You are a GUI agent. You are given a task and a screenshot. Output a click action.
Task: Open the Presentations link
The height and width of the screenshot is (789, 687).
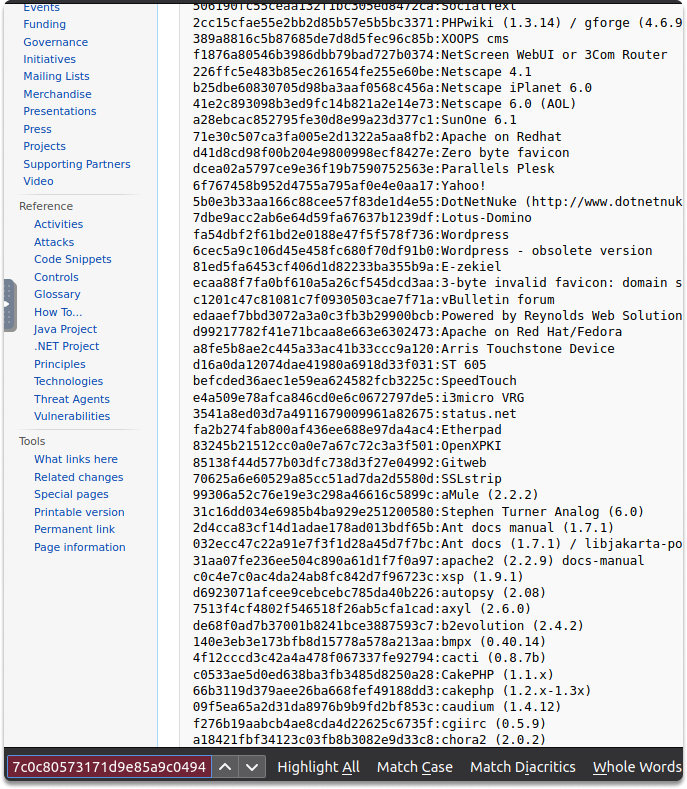[59, 111]
